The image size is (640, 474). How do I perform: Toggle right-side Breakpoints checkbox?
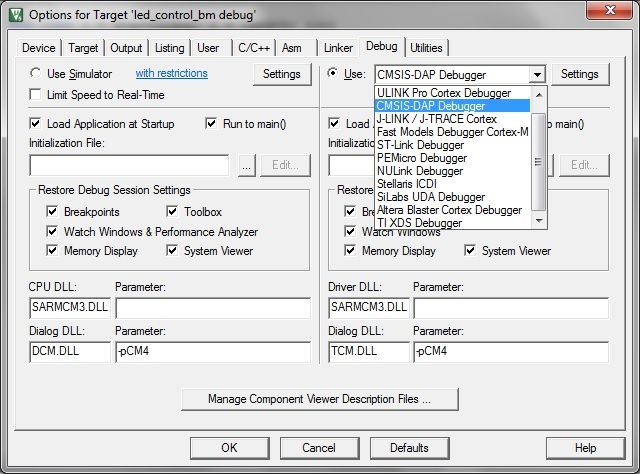click(x=350, y=211)
